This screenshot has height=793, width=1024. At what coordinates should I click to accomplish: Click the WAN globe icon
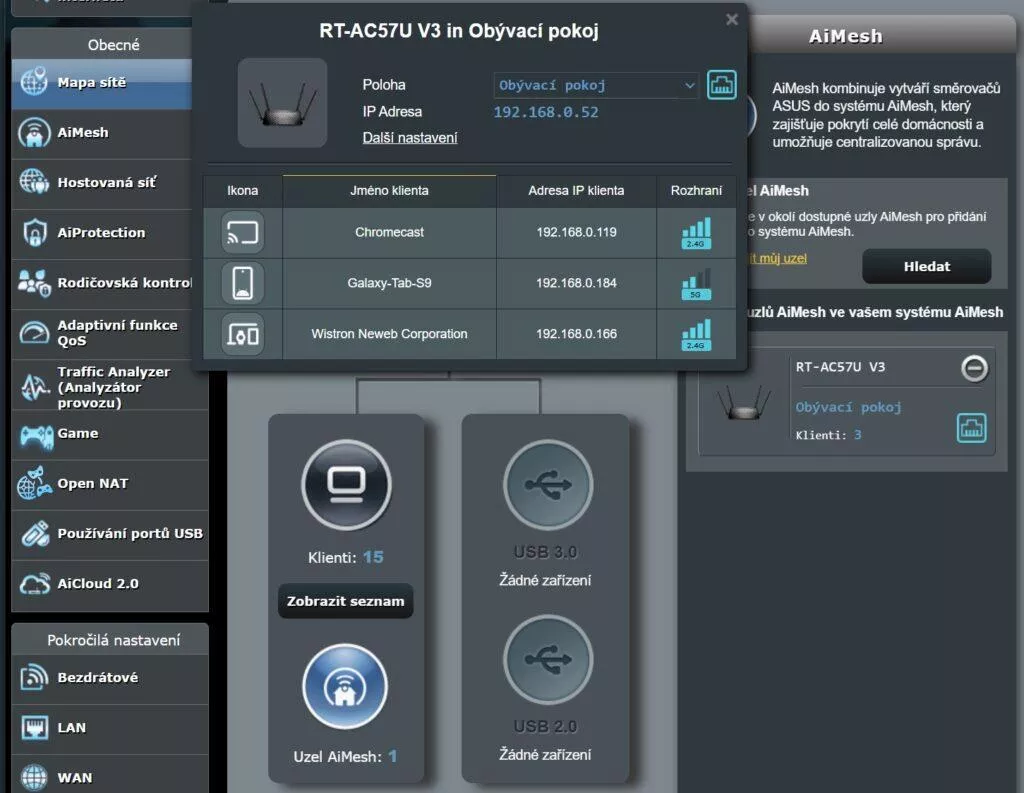(34, 777)
